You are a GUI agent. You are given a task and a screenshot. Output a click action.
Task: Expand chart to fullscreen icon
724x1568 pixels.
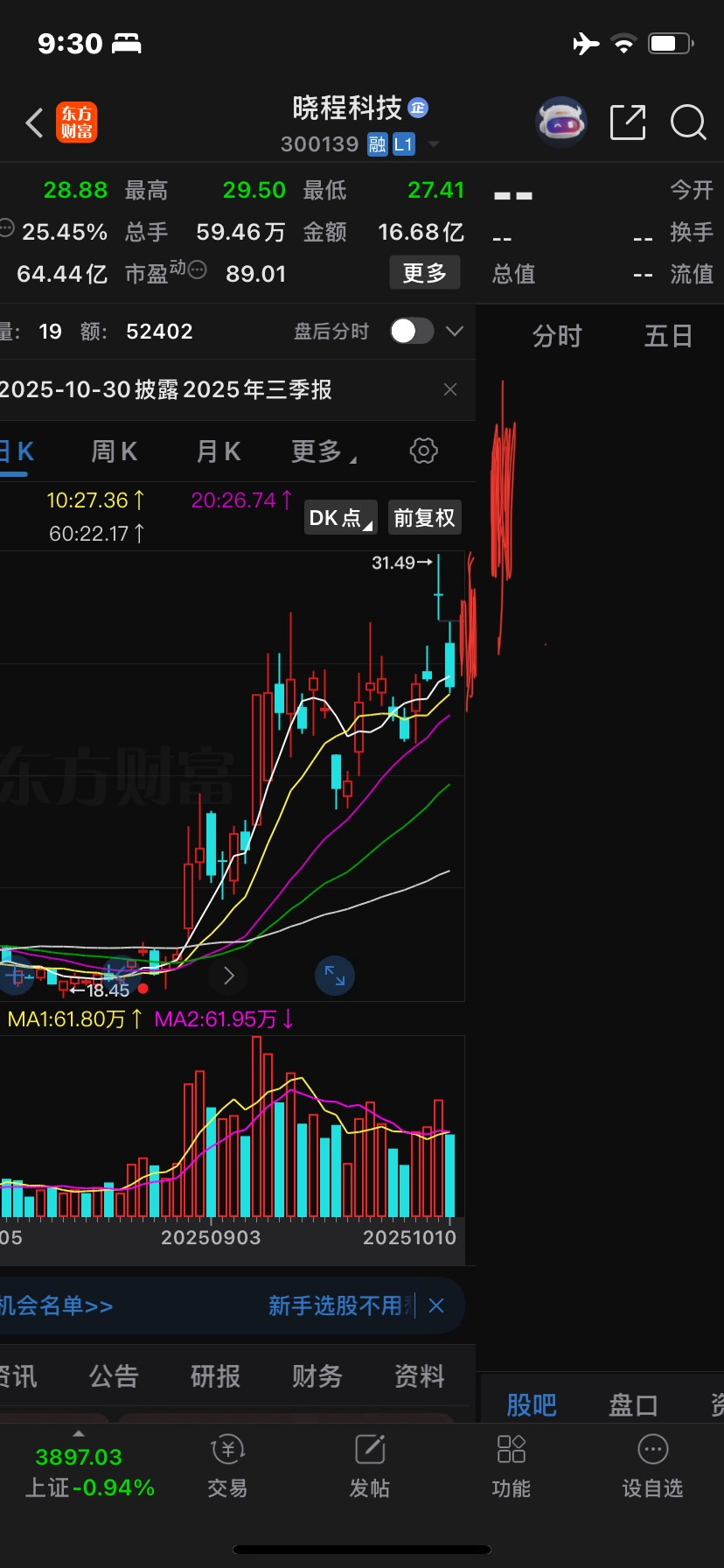point(335,976)
